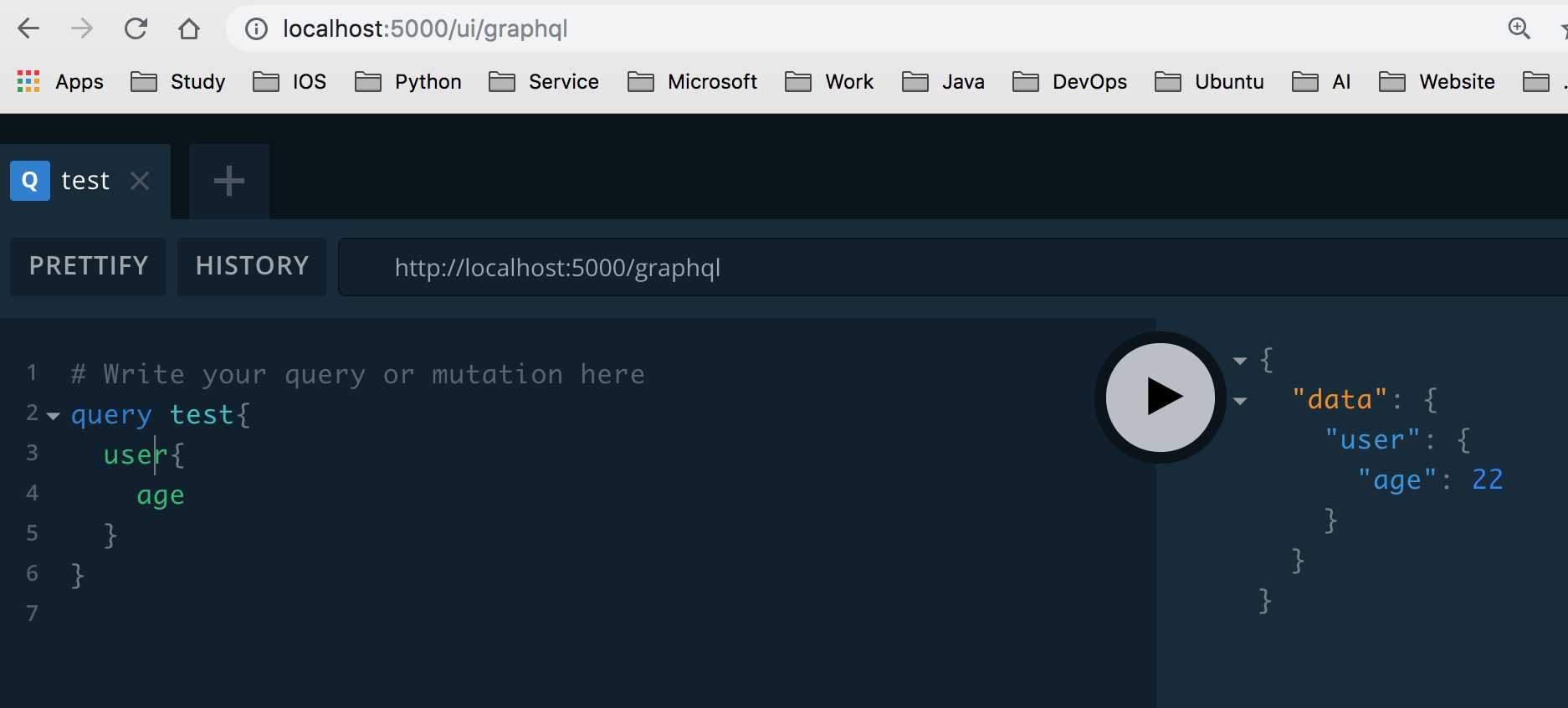Screen dimensions: 1568x708
Task: Collapse the query test block on line 2
Action: pyautogui.click(x=53, y=416)
